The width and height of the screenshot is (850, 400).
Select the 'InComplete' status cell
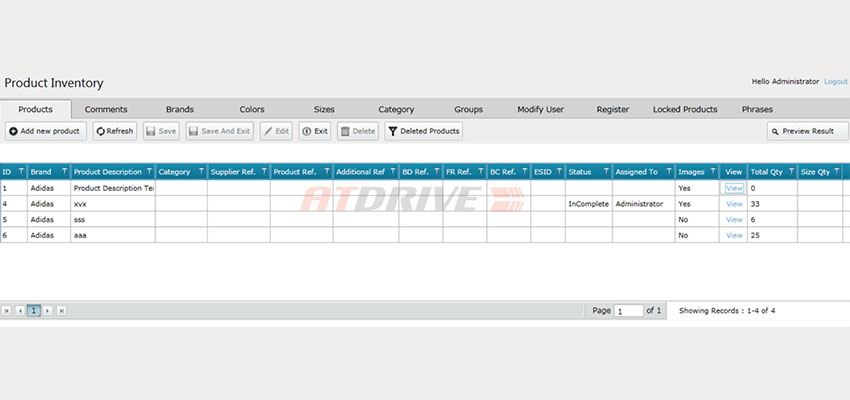click(x=589, y=204)
